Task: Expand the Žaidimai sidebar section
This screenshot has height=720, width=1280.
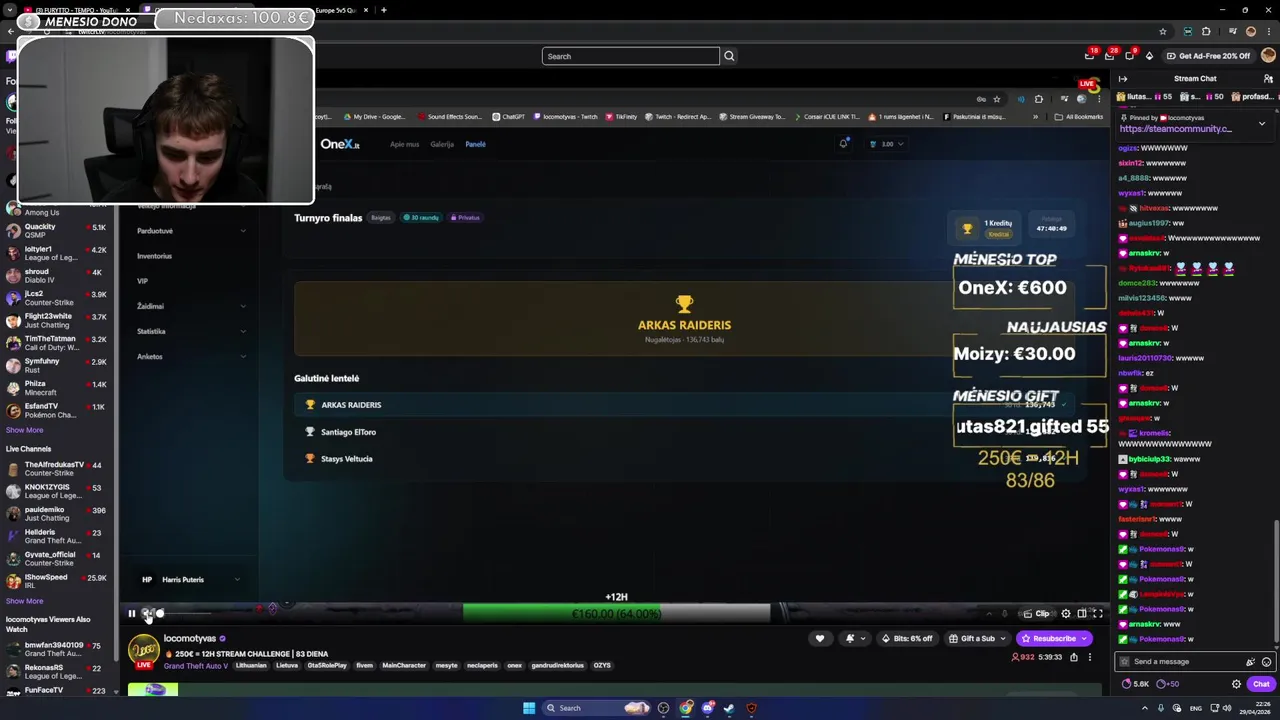Action: pyautogui.click(x=191, y=306)
